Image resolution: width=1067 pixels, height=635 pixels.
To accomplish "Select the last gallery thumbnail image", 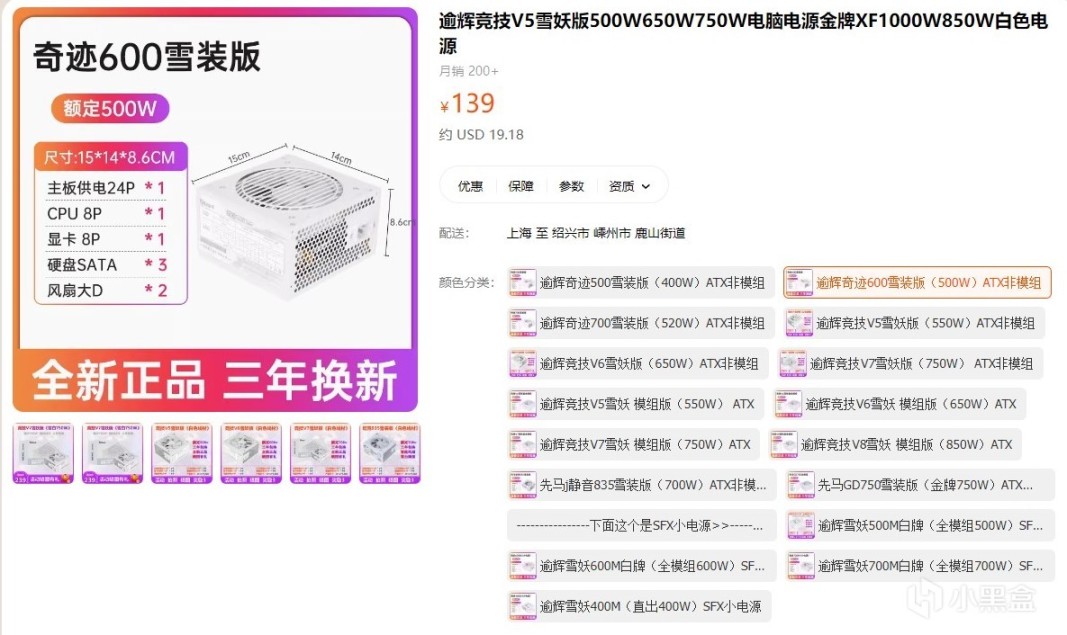I will [390, 453].
